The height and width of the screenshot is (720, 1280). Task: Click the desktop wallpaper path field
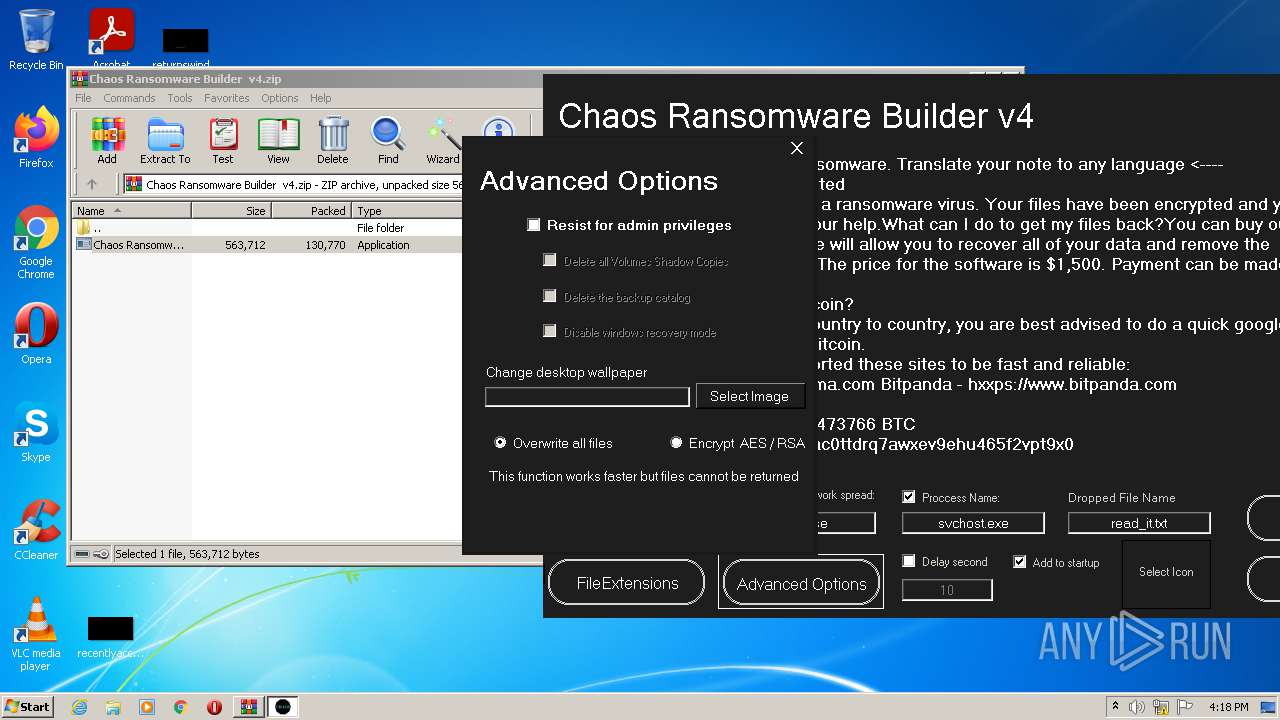pos(587,397)
